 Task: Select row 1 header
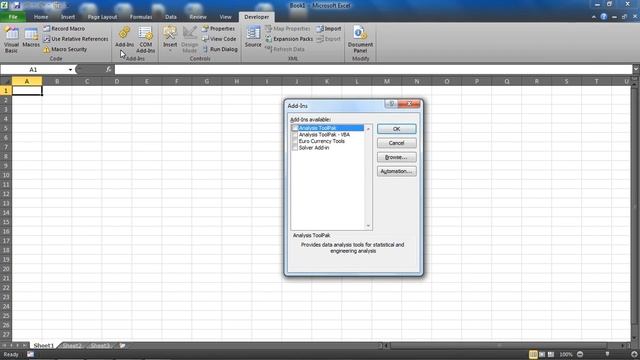[x=6, y=90]
